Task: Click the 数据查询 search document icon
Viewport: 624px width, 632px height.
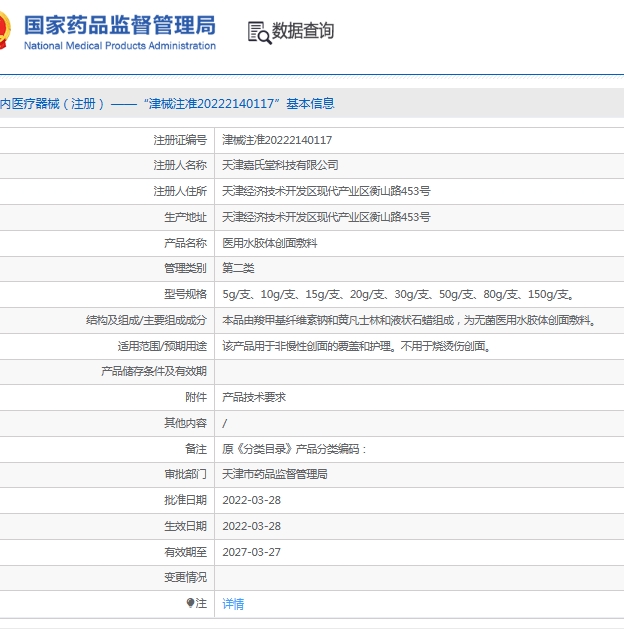Action: (x=260, y=32)
